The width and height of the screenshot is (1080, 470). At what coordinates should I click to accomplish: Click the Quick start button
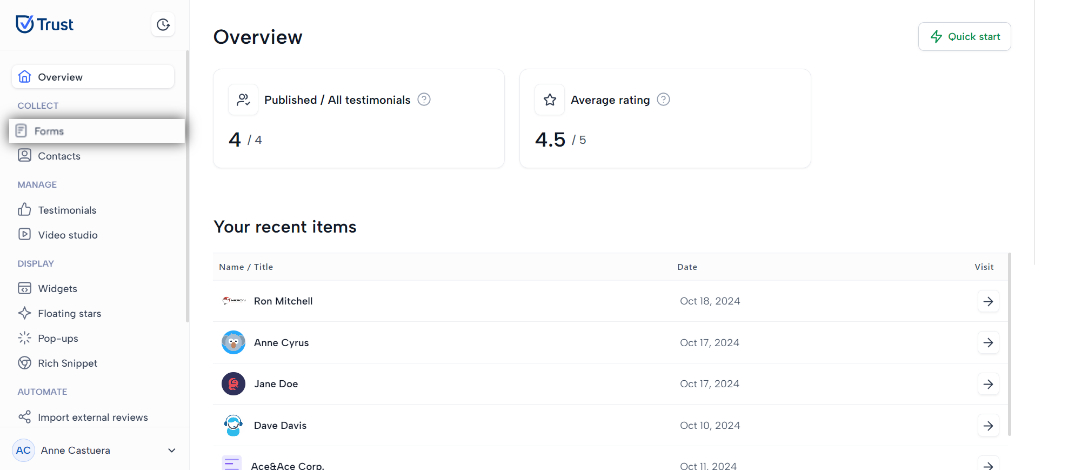[964, 37]
